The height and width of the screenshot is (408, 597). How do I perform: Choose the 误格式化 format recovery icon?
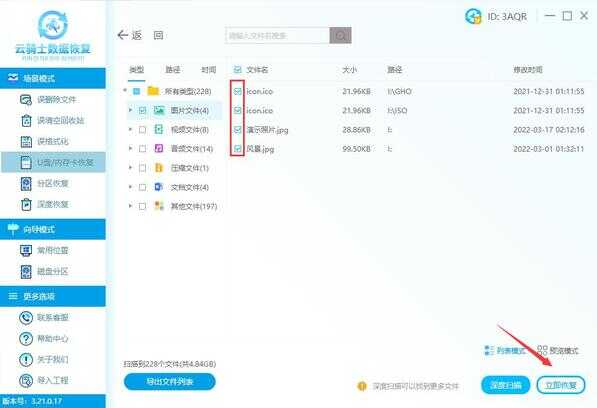26,142
